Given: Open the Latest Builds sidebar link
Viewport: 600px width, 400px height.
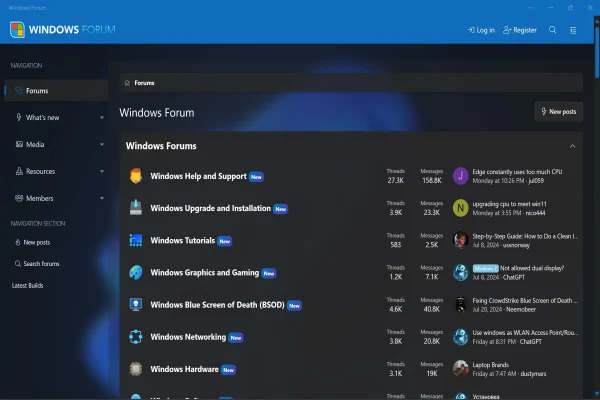Looking at the screenshot, I should 28,285.
